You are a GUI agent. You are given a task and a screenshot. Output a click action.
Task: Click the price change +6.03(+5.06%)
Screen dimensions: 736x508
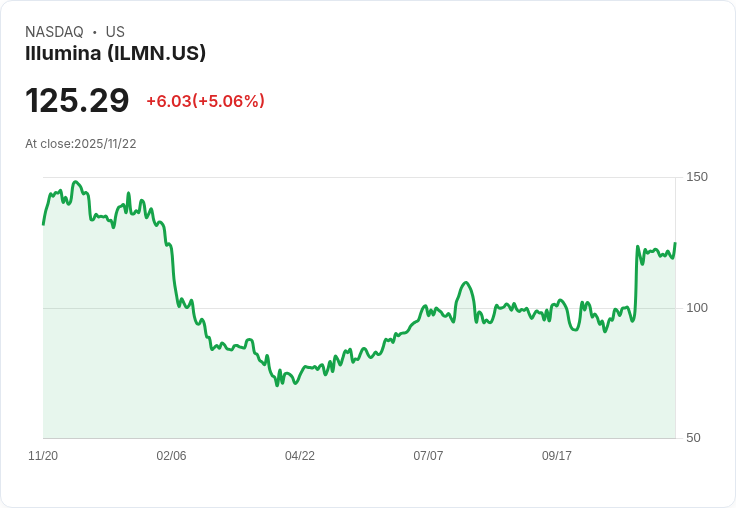(206, 101)
